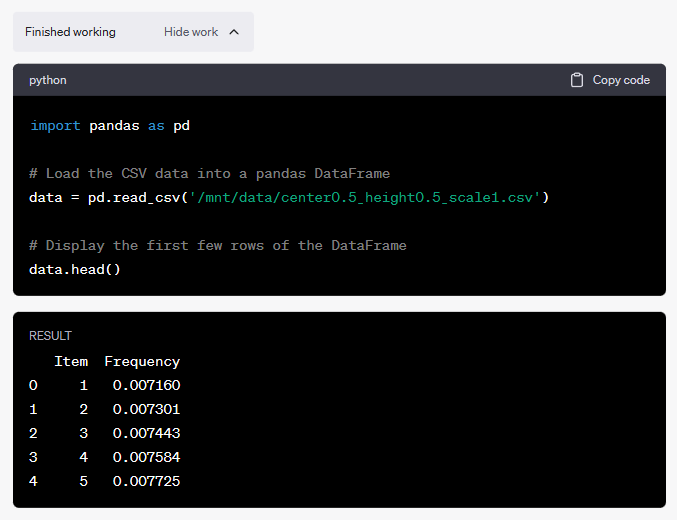Collapse work using the upward chevron
Screen dimensions: 677x520
click(x=234, y=32)
